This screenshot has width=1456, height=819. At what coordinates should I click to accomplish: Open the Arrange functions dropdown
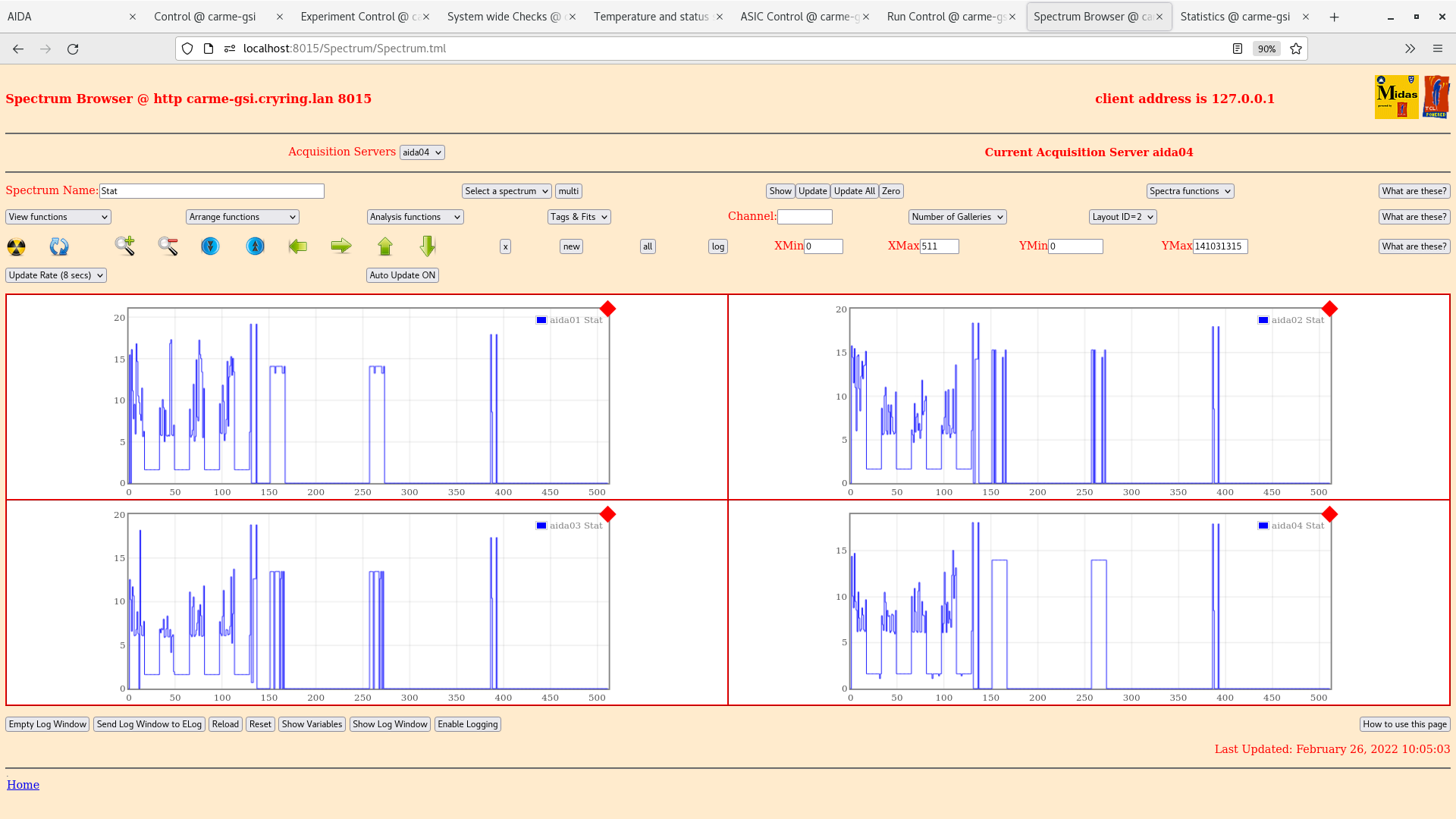[x=243, y=217]
